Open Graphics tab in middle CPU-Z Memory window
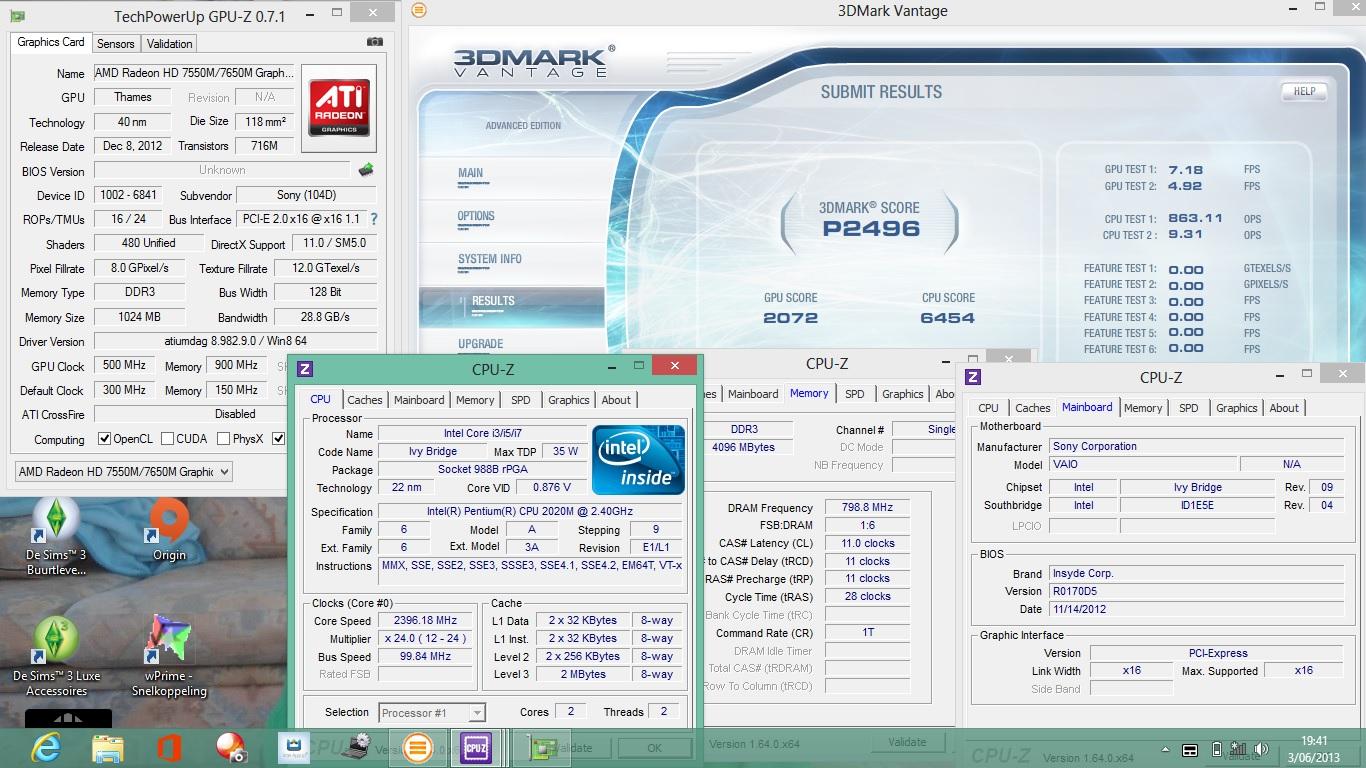Screen dimensions: 1366x768 coord(903,394)
